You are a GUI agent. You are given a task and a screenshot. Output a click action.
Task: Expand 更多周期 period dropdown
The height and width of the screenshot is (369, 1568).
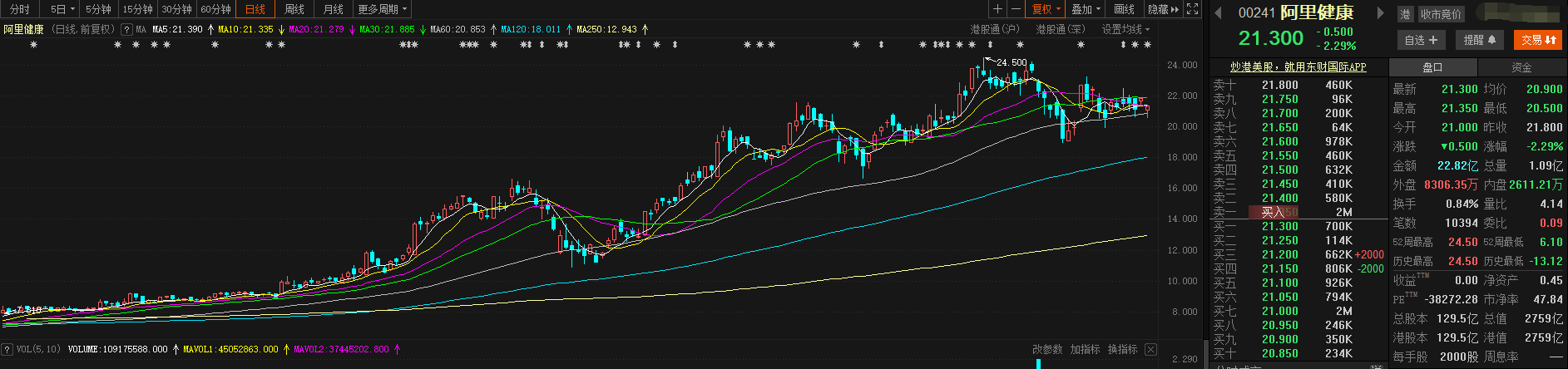382,9
